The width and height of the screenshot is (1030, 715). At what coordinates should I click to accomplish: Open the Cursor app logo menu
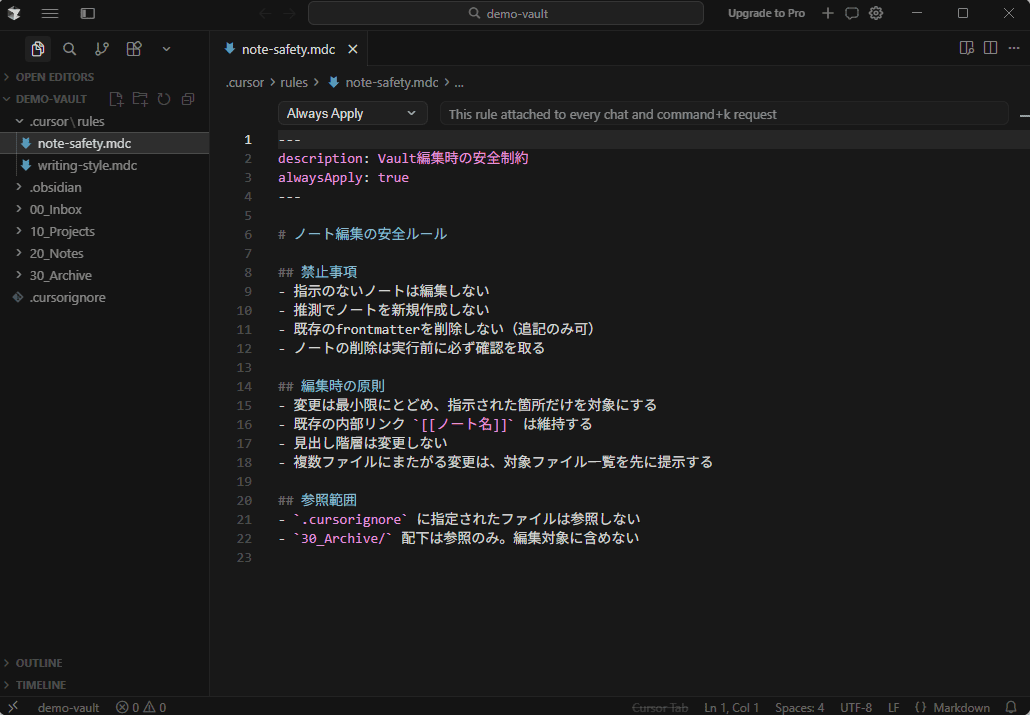(14, 13)
